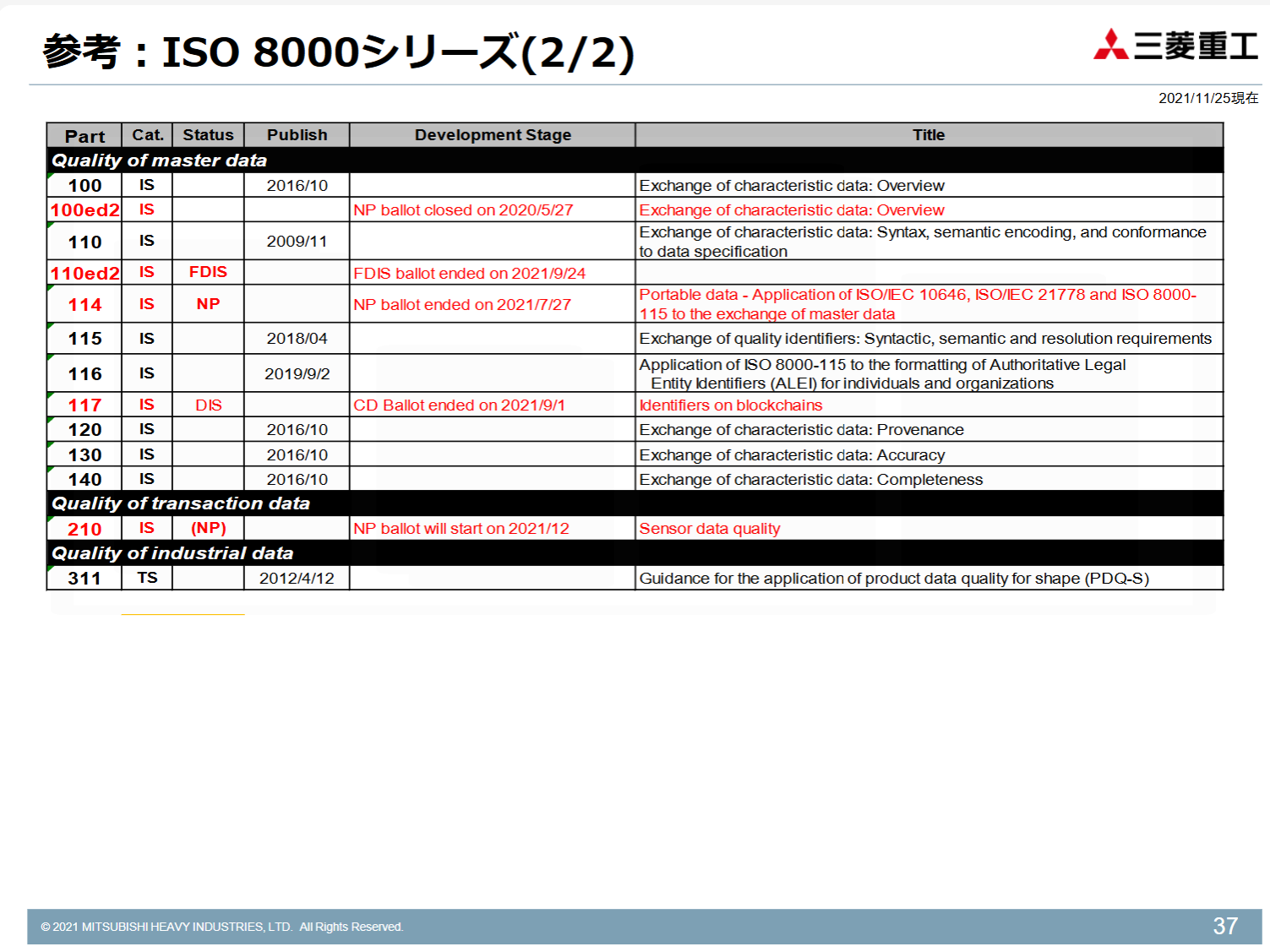Image resolution: width=1270 pixels, height=952 pixels.
Task: Click part number cell '311'
Action: pos(84,579)
